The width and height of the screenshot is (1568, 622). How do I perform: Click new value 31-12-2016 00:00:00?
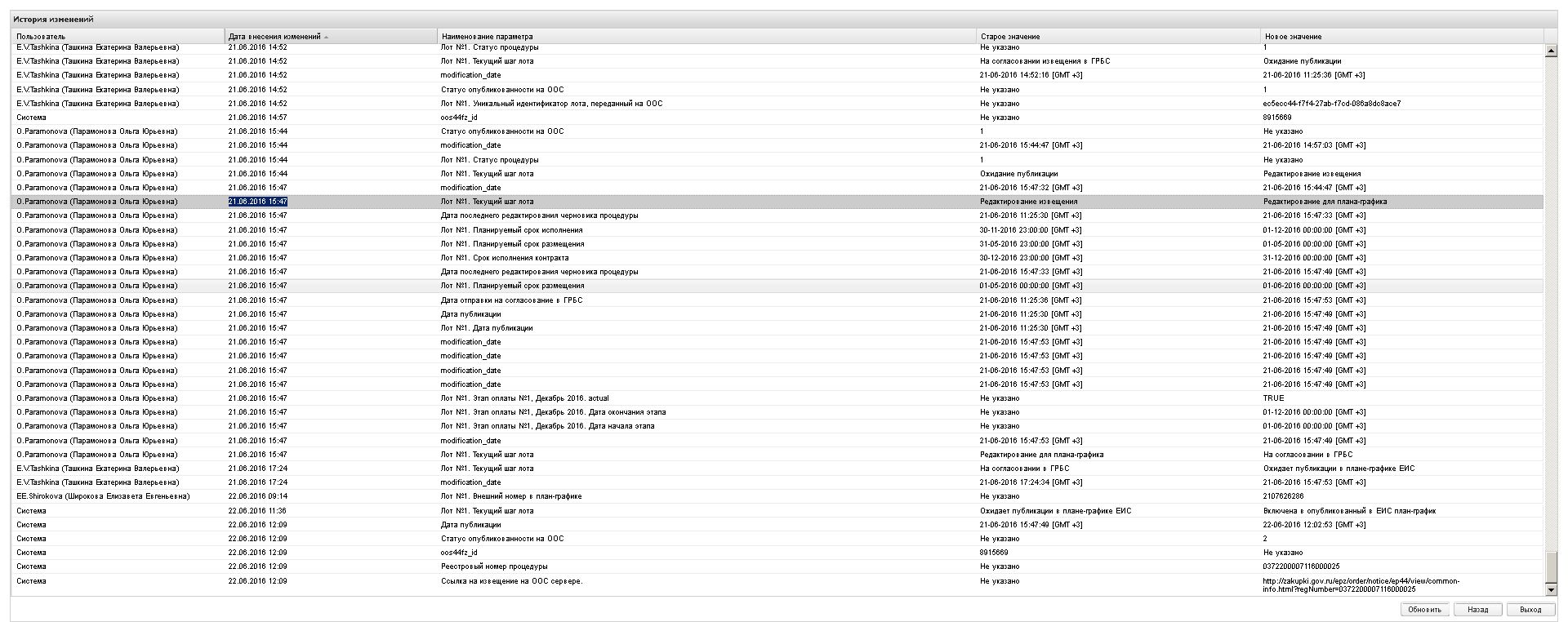pyautogui.click(x=1314, y=258)
